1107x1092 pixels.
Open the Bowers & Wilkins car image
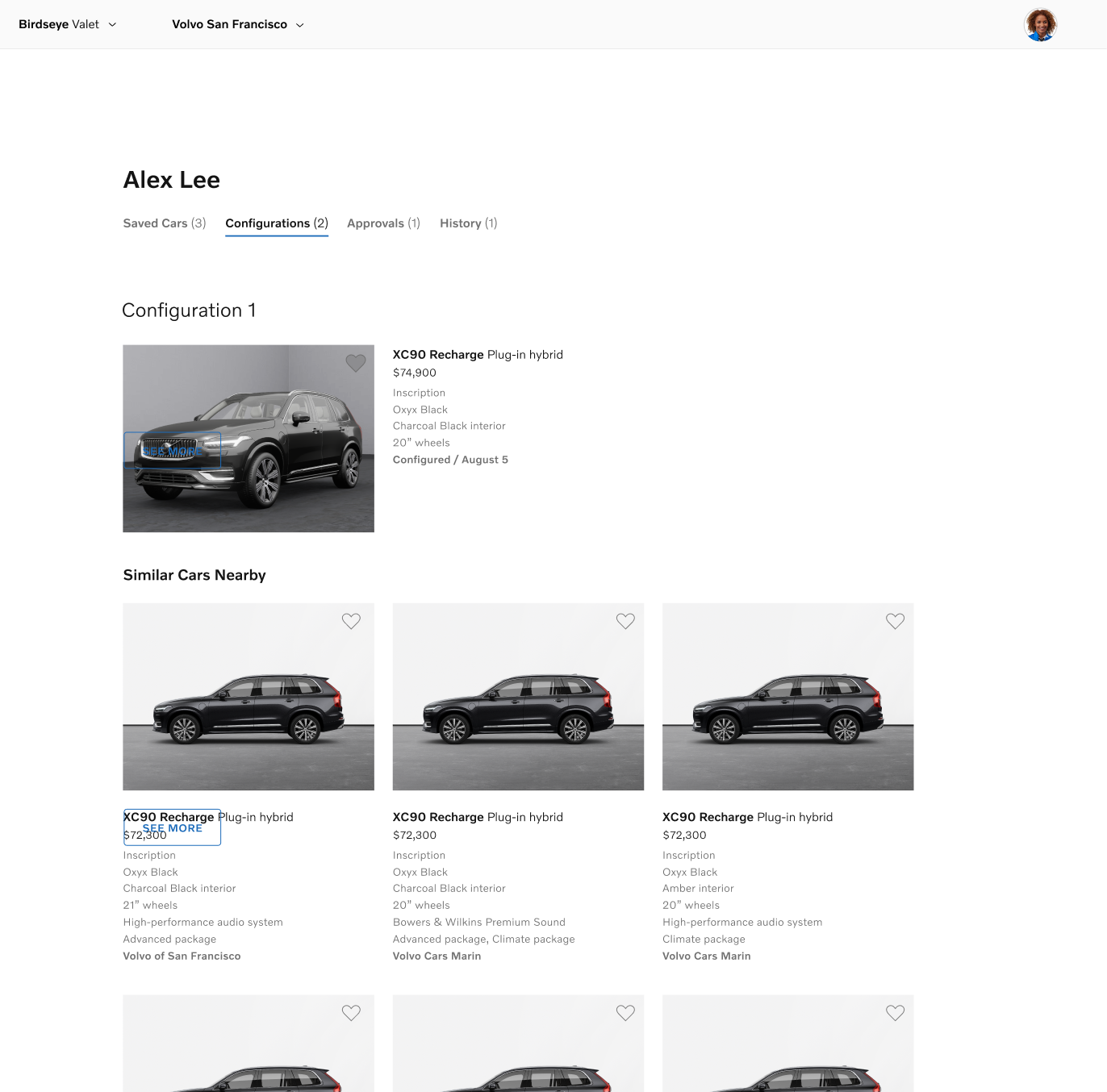(518, 697)
